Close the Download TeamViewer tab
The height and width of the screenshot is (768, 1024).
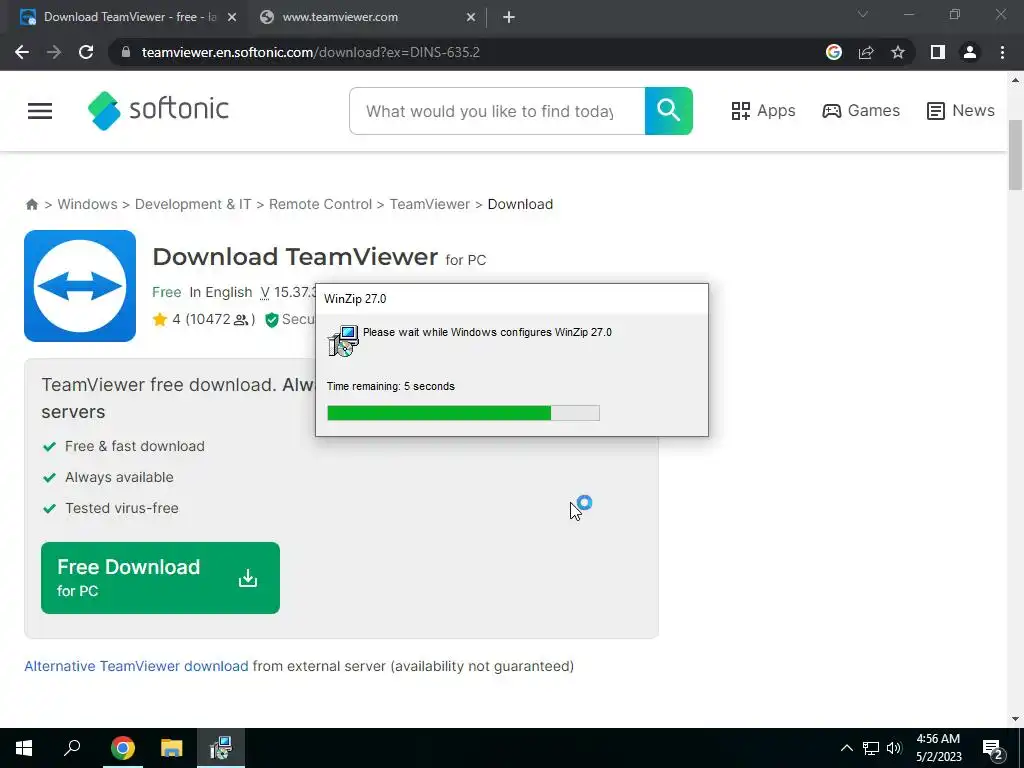tap(232, 18)
